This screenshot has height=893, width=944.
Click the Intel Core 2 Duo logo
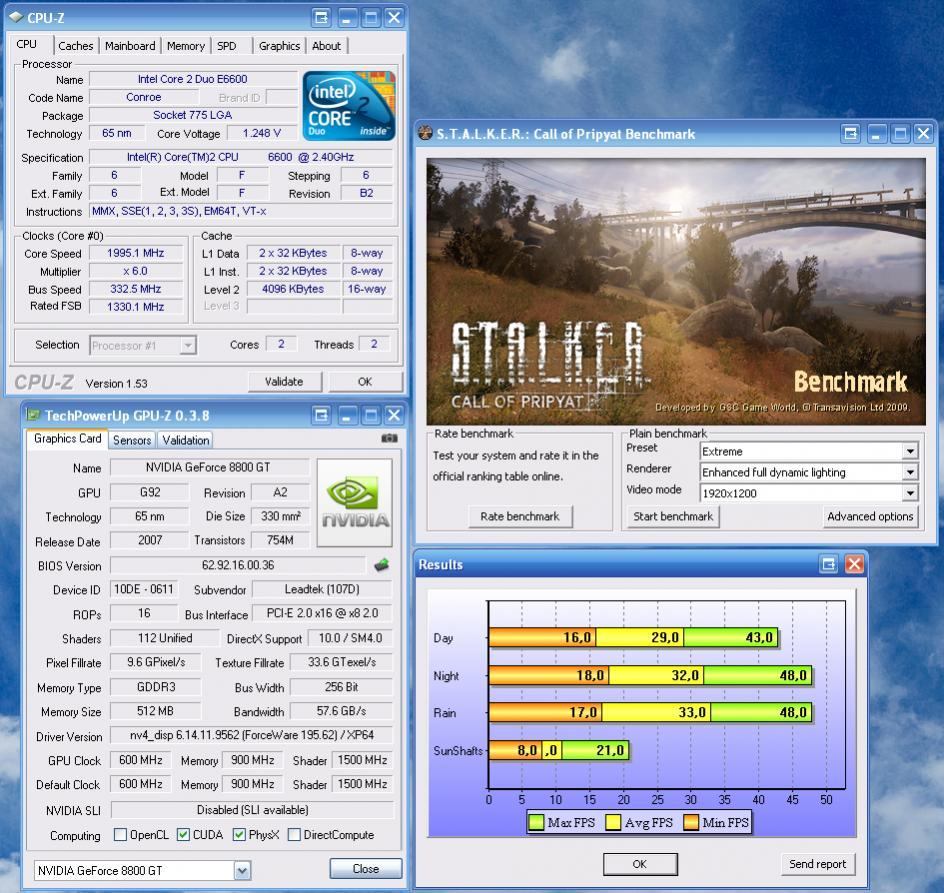pyautogui.click(x=349, y=106)
